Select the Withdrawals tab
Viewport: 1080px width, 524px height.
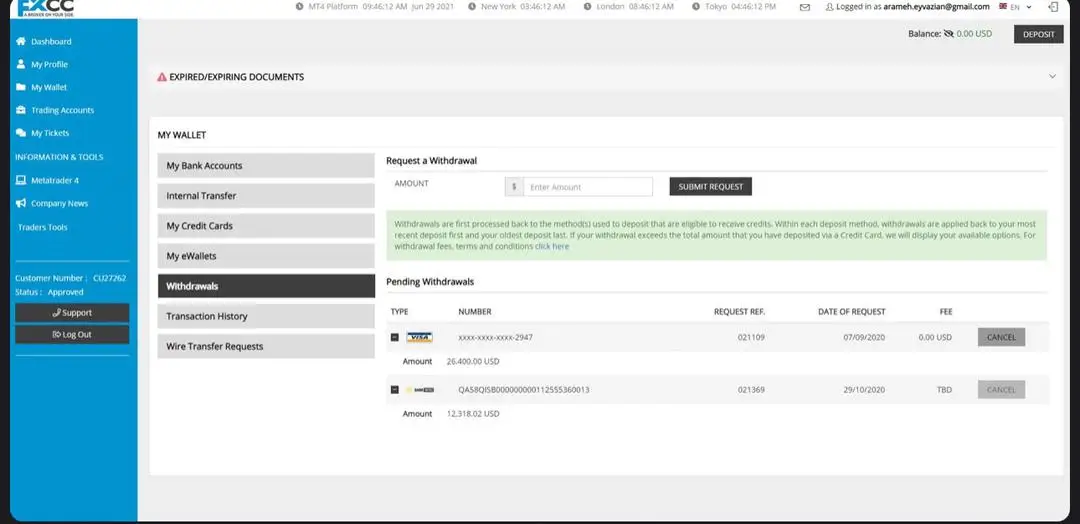coord(266,286)
